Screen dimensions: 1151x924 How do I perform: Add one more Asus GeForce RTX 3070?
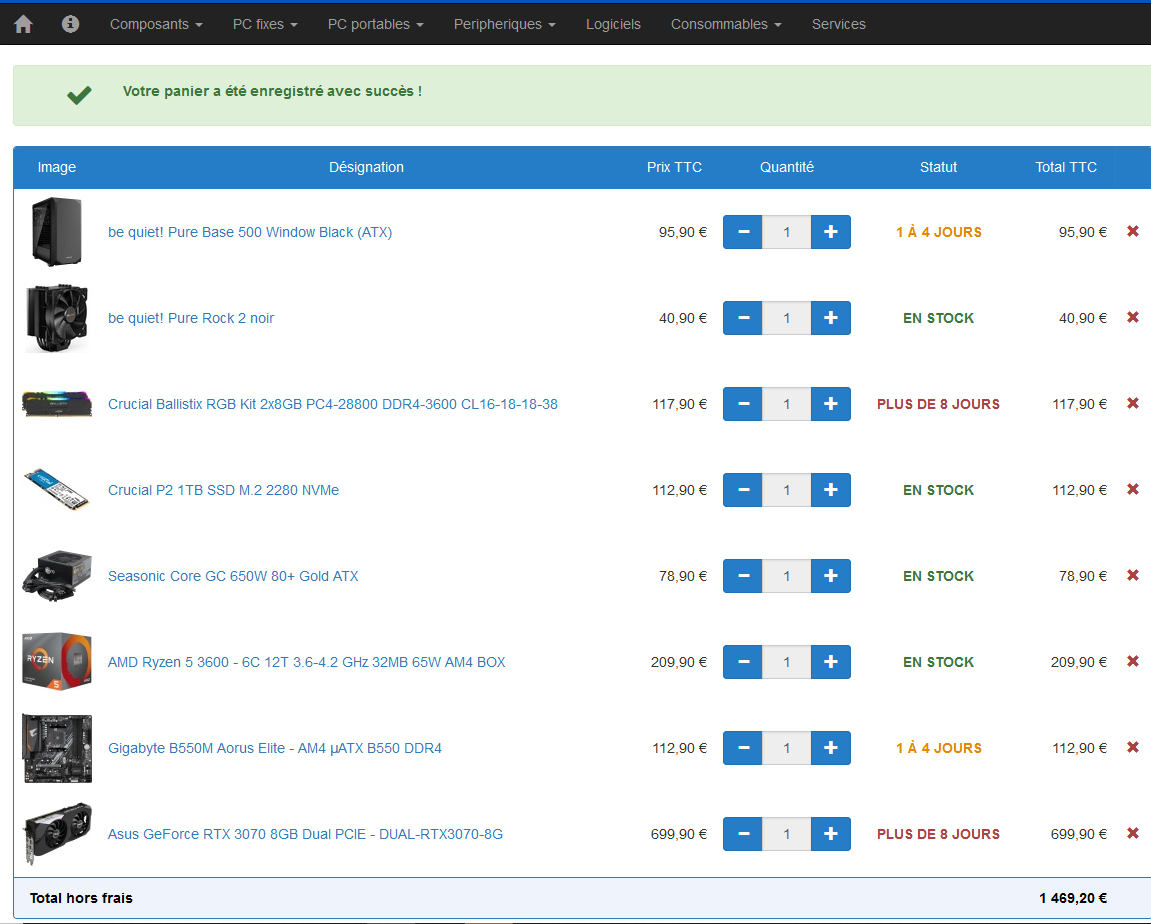coord(831,834)
